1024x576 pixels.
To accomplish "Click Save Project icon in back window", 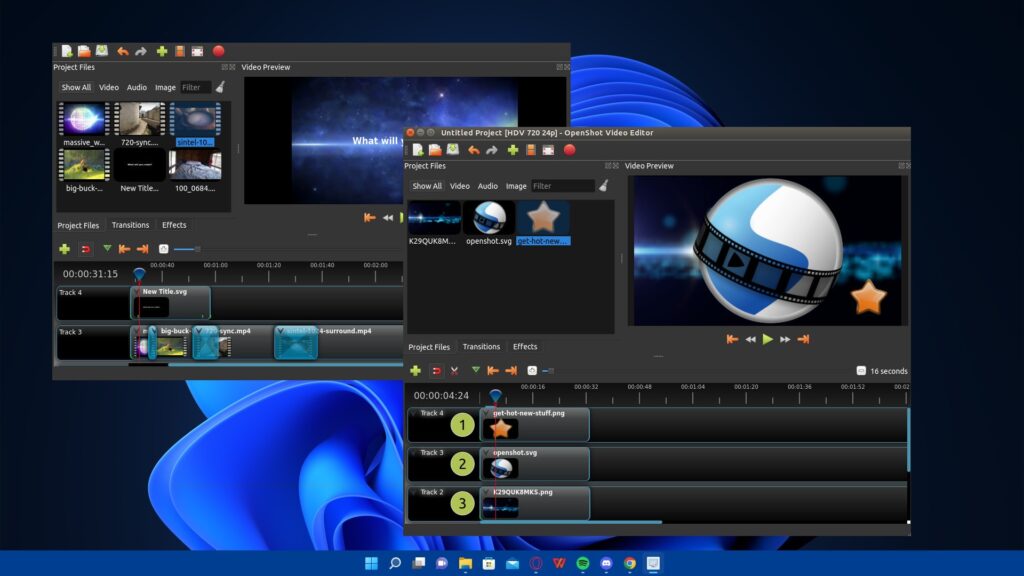I will (102, 51).
